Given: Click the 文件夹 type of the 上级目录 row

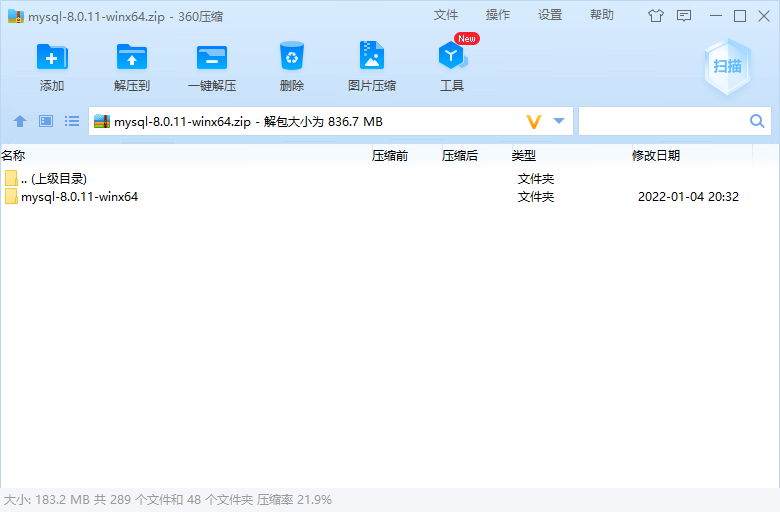Looking at the screenshot, I should point(536,179).
